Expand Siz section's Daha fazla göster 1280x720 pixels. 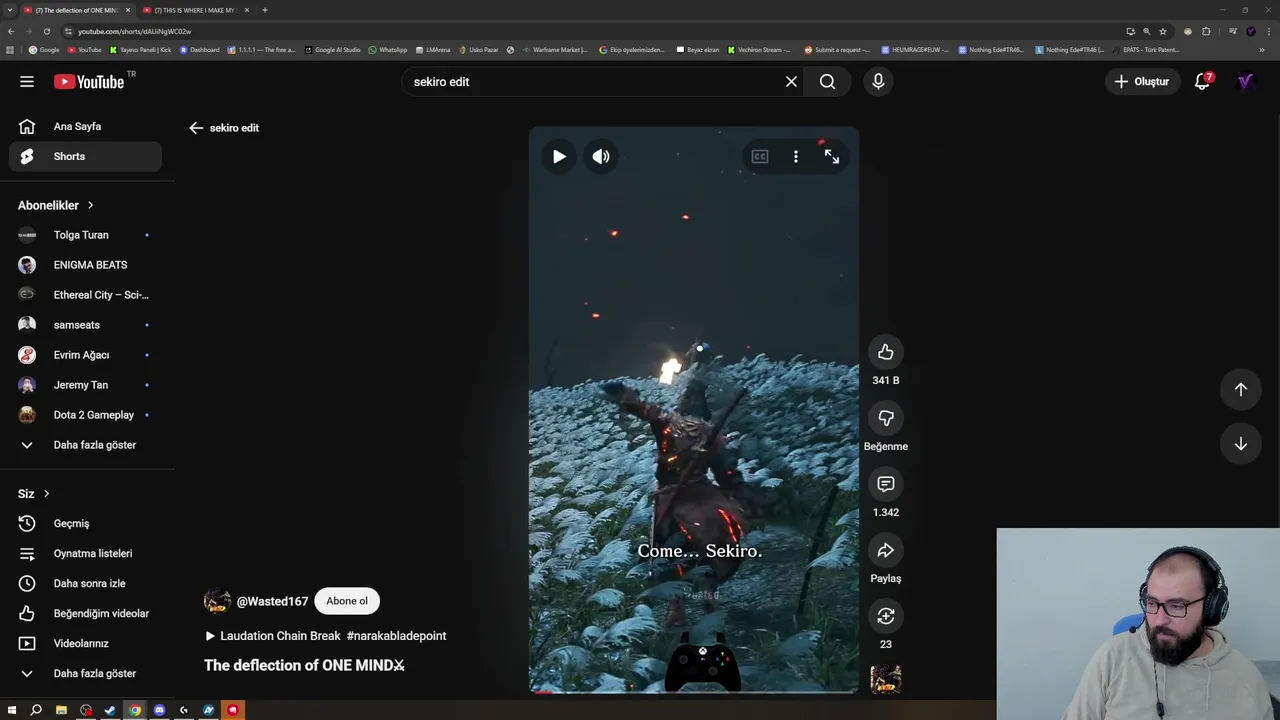pos(85,674)
